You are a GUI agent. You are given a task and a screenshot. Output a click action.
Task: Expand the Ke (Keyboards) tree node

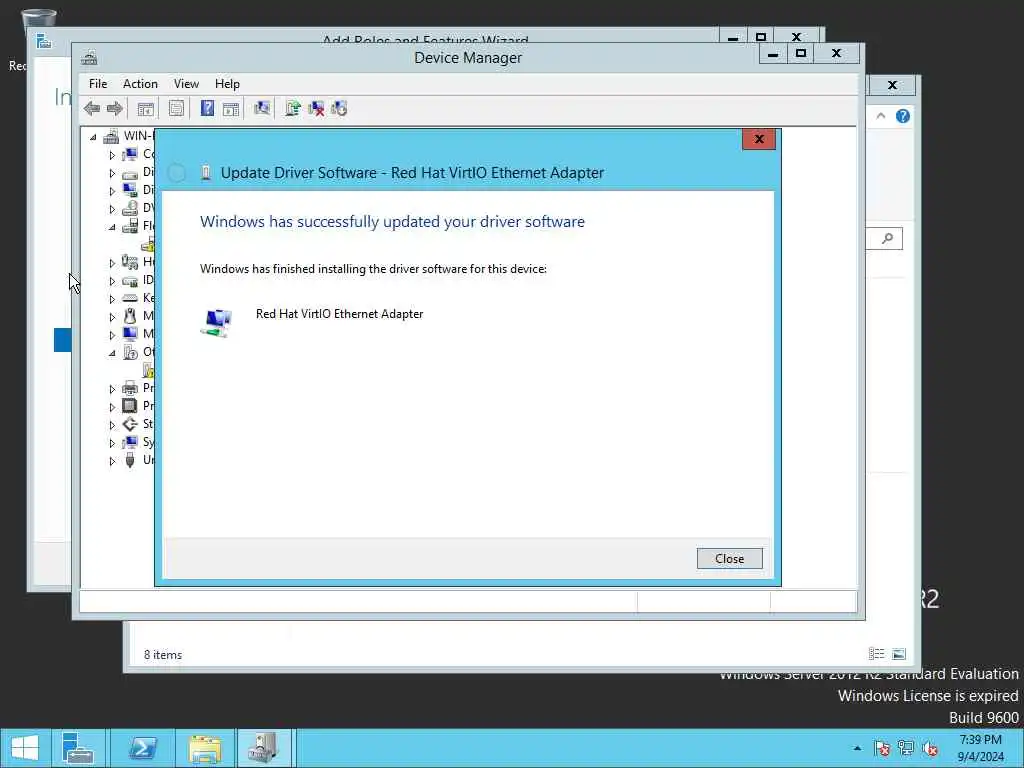click(112, 298)
